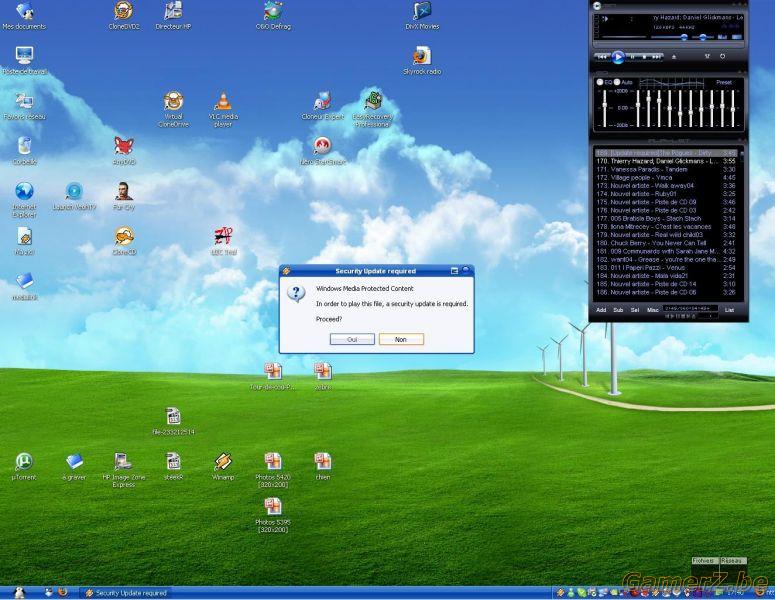775x600 pixels.
Task: Skip to the next track in player
Action: tap(656, 57)
